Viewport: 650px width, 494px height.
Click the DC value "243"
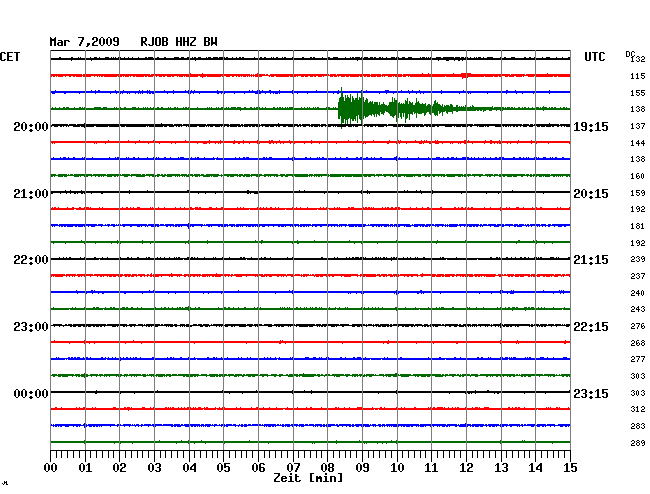tap(638, 309)
